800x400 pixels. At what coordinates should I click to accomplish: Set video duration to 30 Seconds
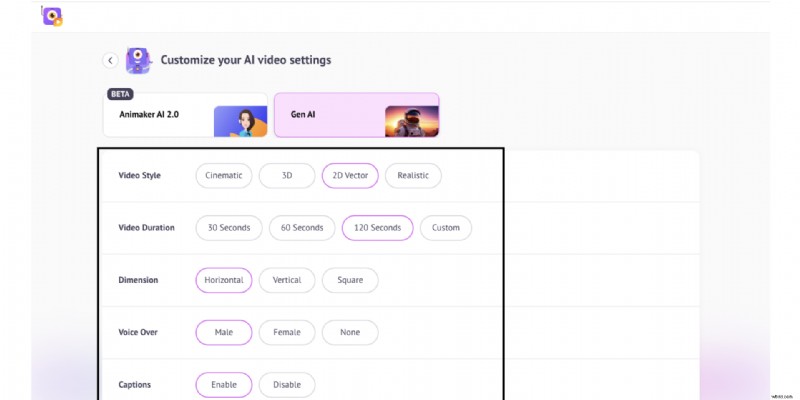tap(229, 227)
